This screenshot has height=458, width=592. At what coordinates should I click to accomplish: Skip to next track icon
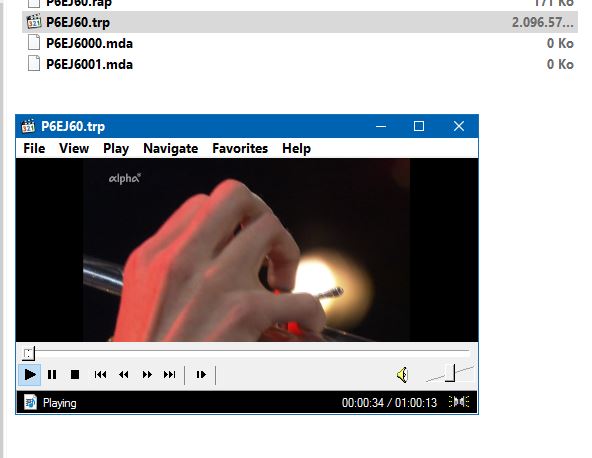tap(170, 375)
